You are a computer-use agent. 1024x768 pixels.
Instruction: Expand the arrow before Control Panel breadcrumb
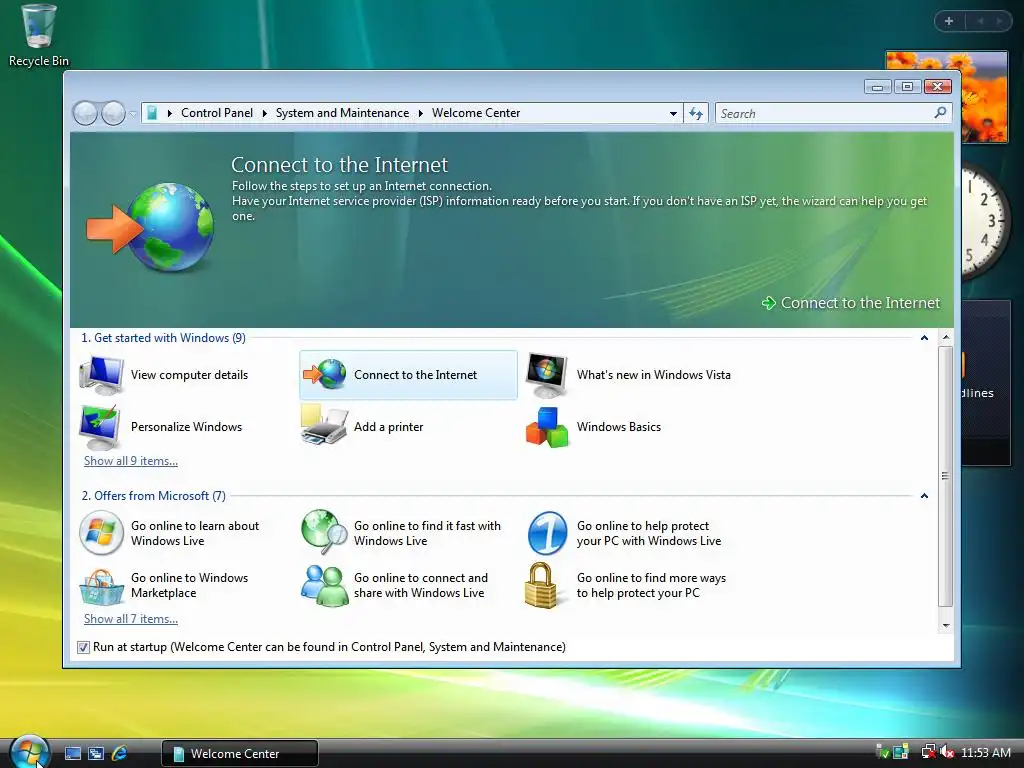pos(170,114)
